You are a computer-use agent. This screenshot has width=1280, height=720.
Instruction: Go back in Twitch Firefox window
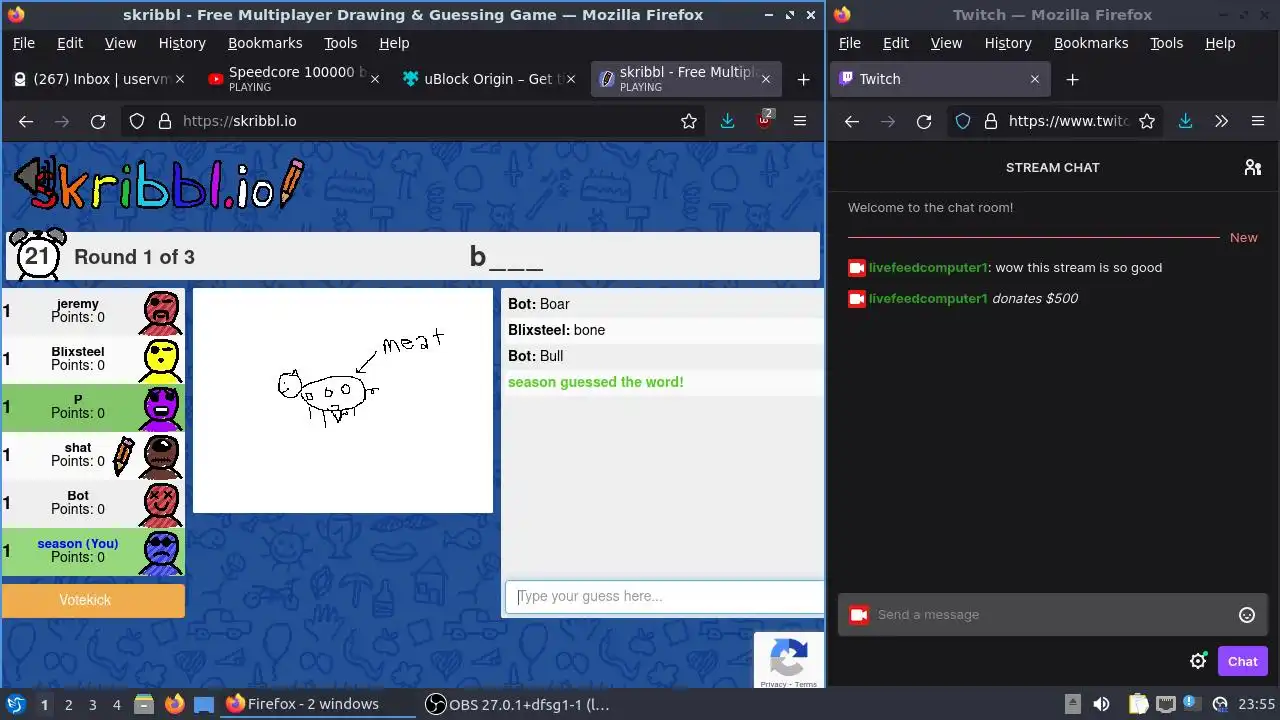pyautogui.click(x=852, y=121)
